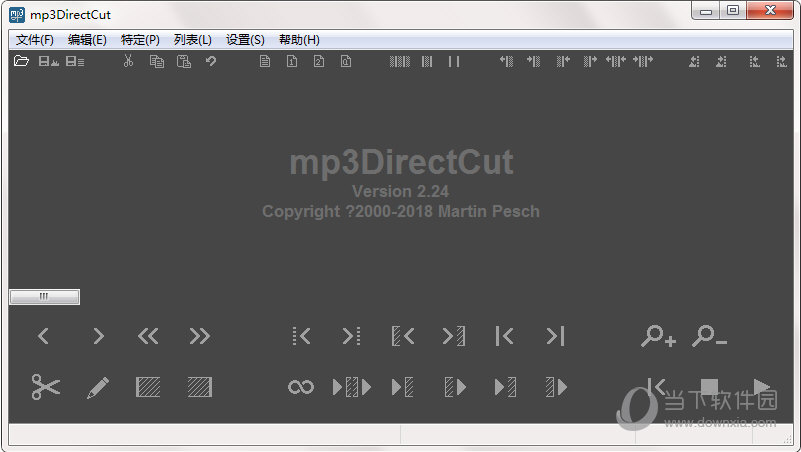The height and width of the screenshot is (452, 801).
Task: Open the 列表(L) menu
Action: click(193, 40)
